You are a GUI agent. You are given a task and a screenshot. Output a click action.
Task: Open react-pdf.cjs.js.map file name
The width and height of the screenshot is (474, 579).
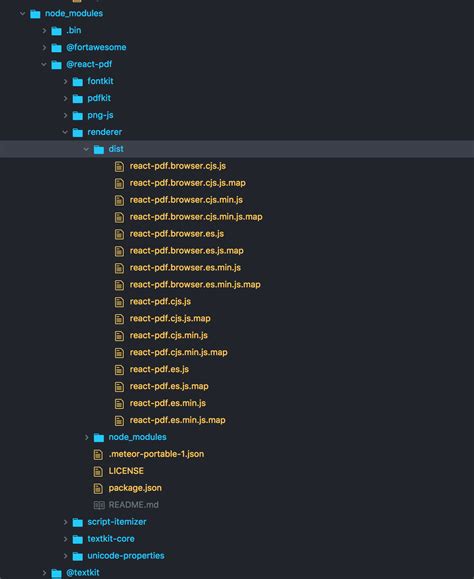point(170,319)
